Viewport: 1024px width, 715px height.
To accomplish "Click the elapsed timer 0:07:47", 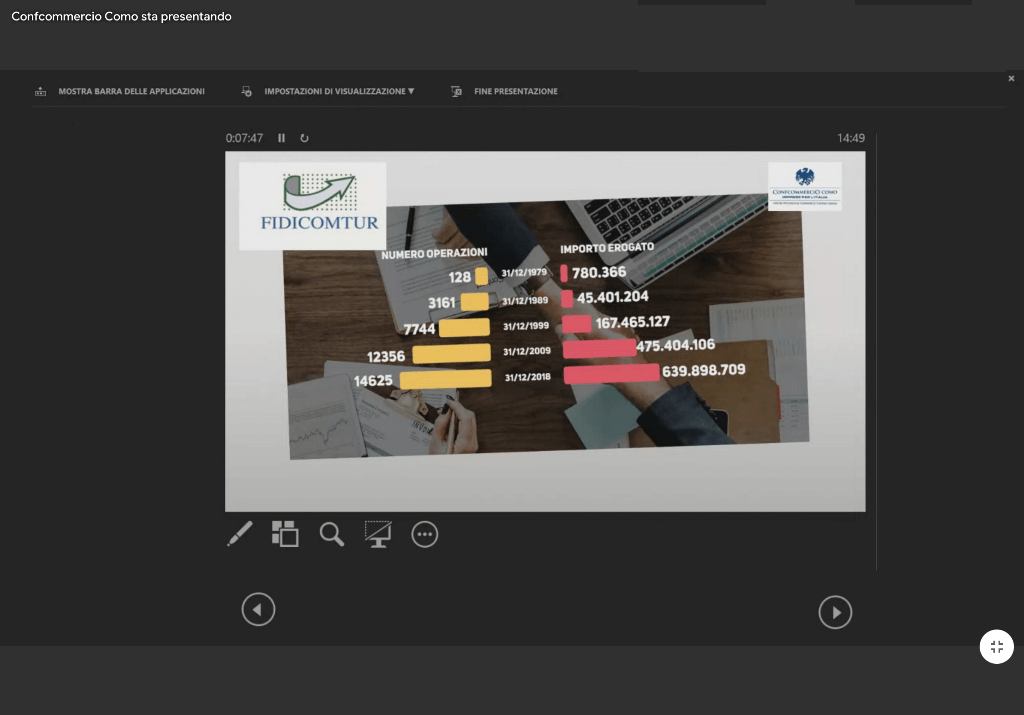I will point(244,138).
